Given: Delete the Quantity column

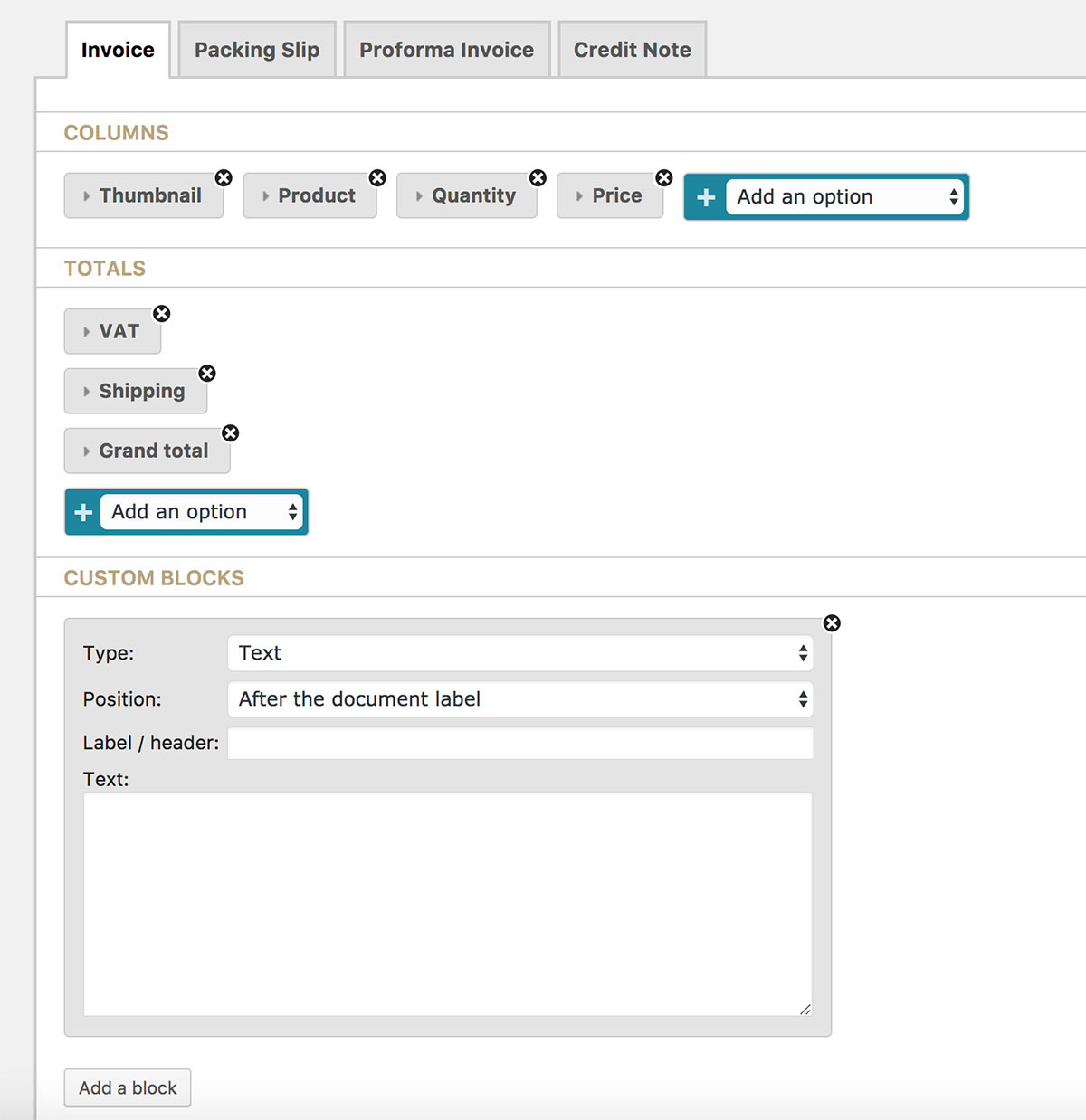Looking at the screenshot, I should coord(538,178).
